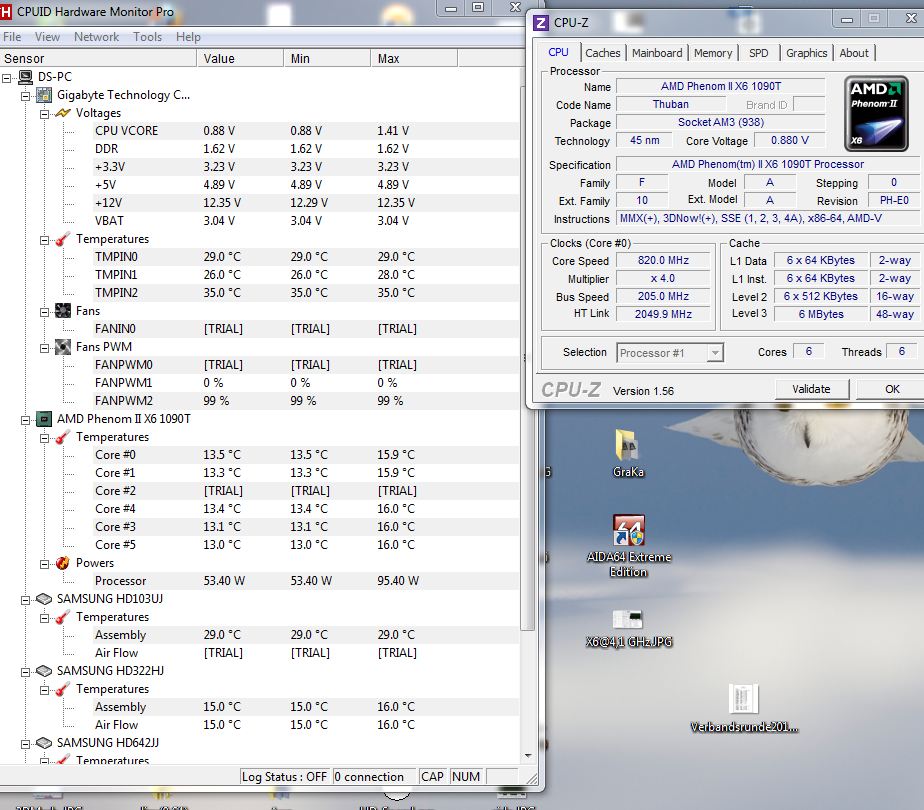The image size is (924, 810).
Task: Click the Max column header
Action: click(x=414, y=58)
